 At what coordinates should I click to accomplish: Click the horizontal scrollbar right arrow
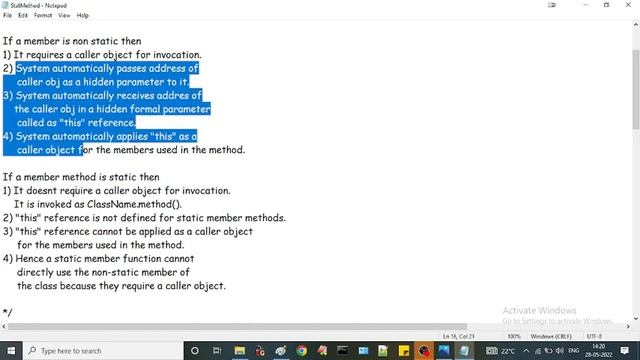click(x=628, y=327)
